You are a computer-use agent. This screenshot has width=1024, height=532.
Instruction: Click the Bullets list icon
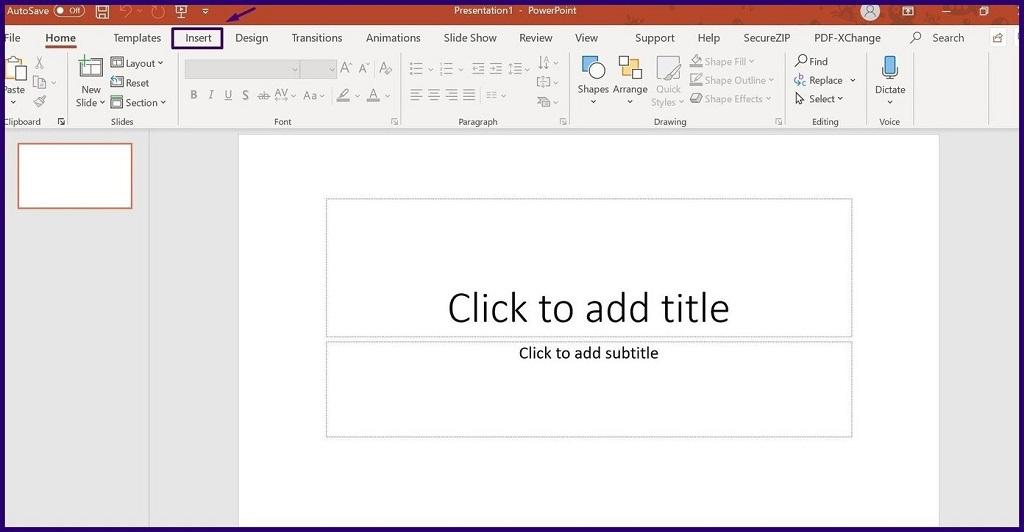(416, 69)
